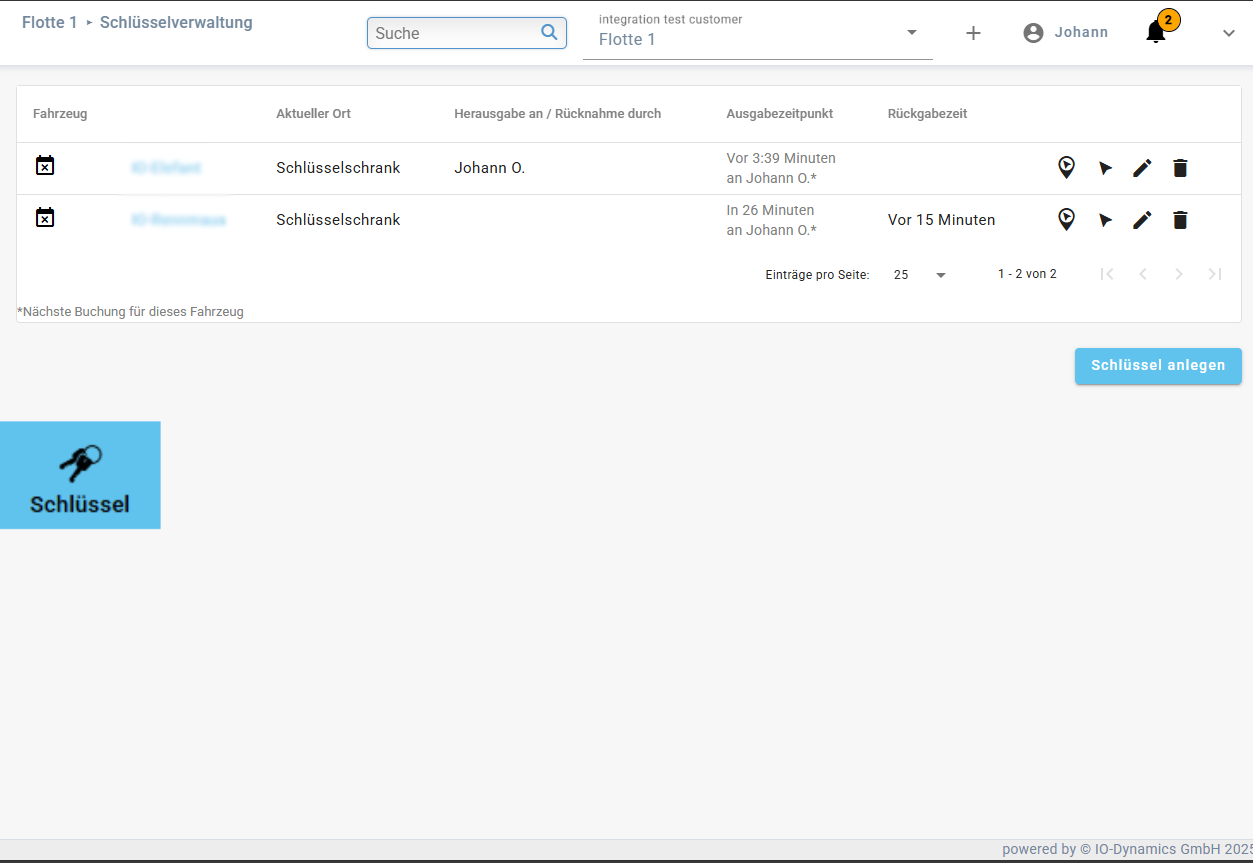Expand the chevron menu next to the bell
The image size is (1253, 863).
[x=1229, y=33]
